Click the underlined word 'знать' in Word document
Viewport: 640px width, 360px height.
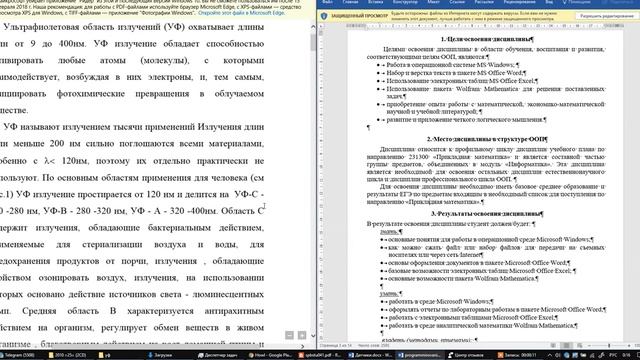pos(390,232)
